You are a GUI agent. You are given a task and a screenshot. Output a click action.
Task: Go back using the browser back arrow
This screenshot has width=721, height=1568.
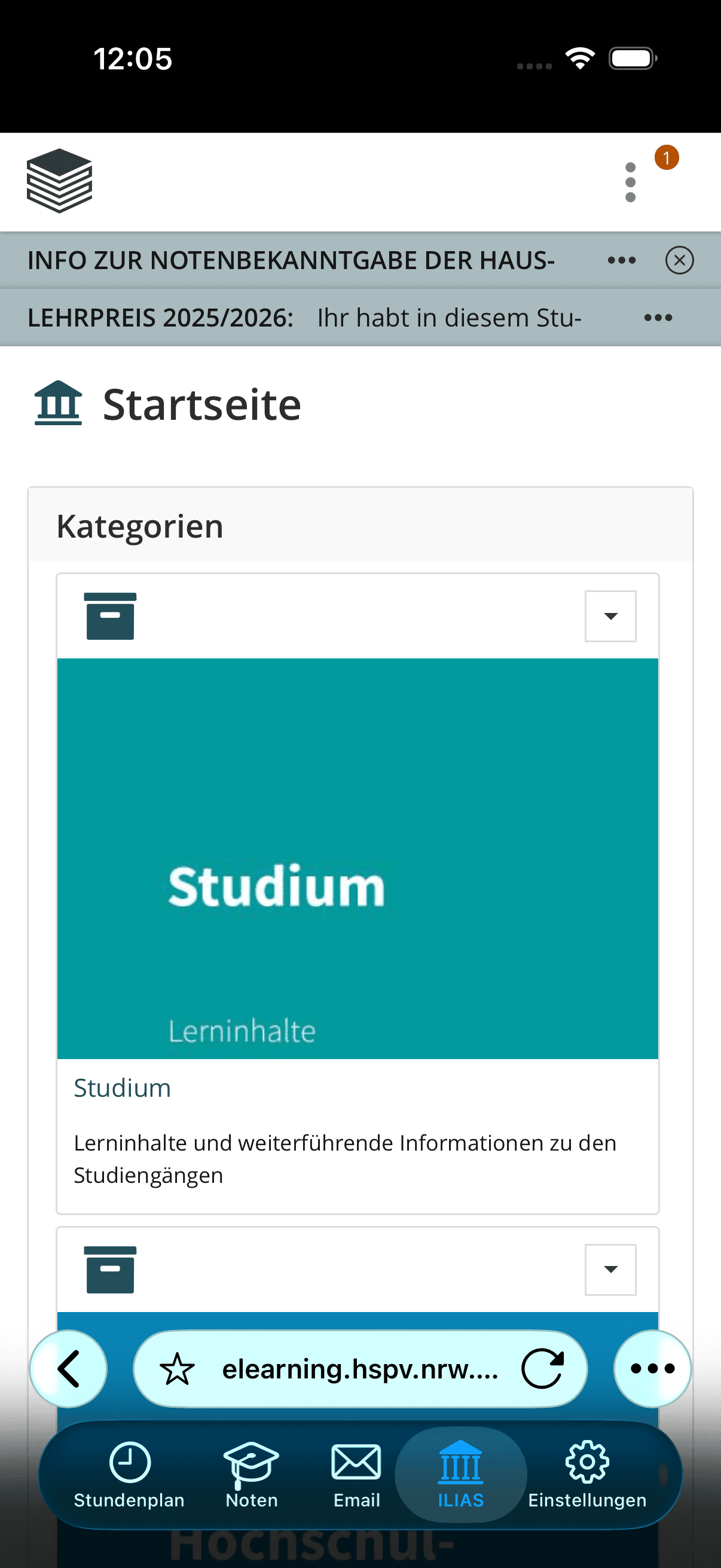tap(68, 1368)
